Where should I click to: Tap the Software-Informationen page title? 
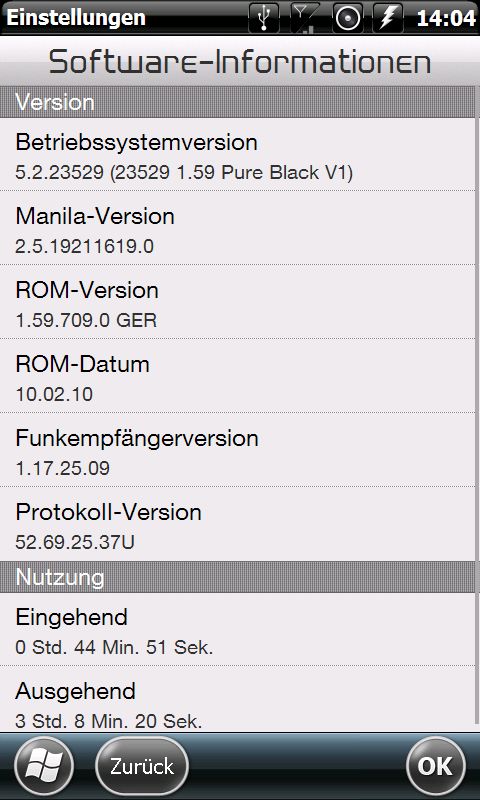(240, 62)
